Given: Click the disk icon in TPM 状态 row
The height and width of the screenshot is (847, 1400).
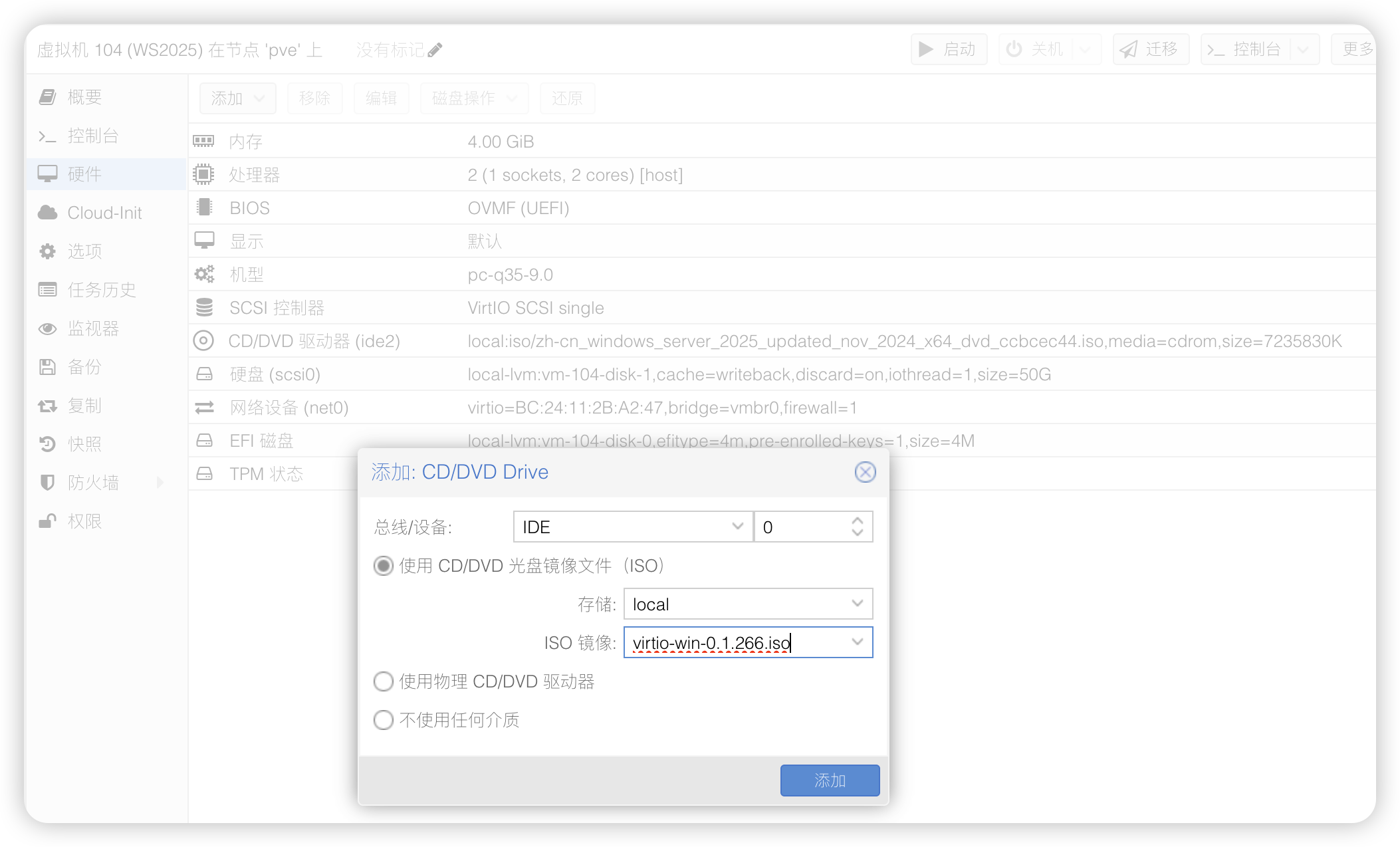Looking at the screenshot, I should (204, 474).
